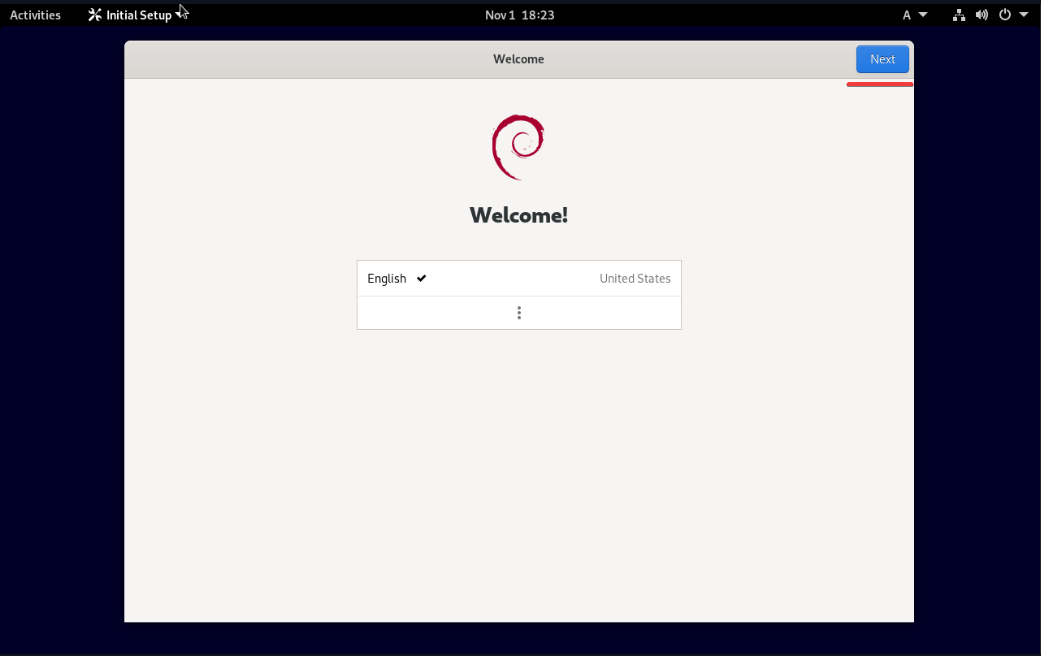This screenshot has width=1041, height=656.
Task: Click the 'Welcome' header bar title
Action: [x=518, y=59]
